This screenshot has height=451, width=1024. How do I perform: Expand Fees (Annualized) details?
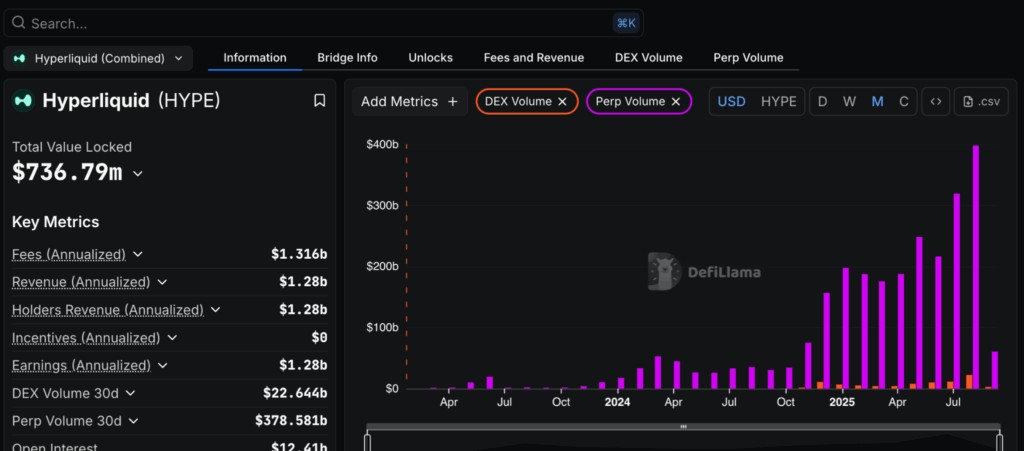138,254
